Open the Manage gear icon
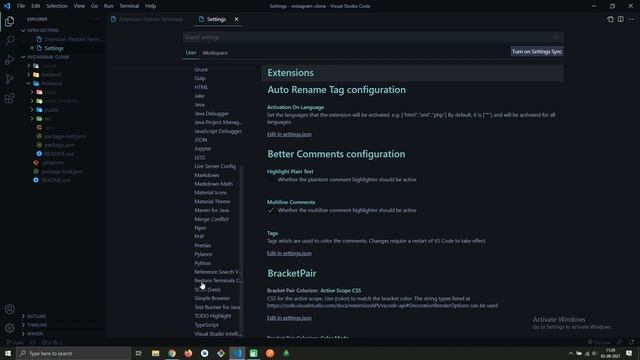The height and width of the screenshot is (360, 640). coord(9,328)
